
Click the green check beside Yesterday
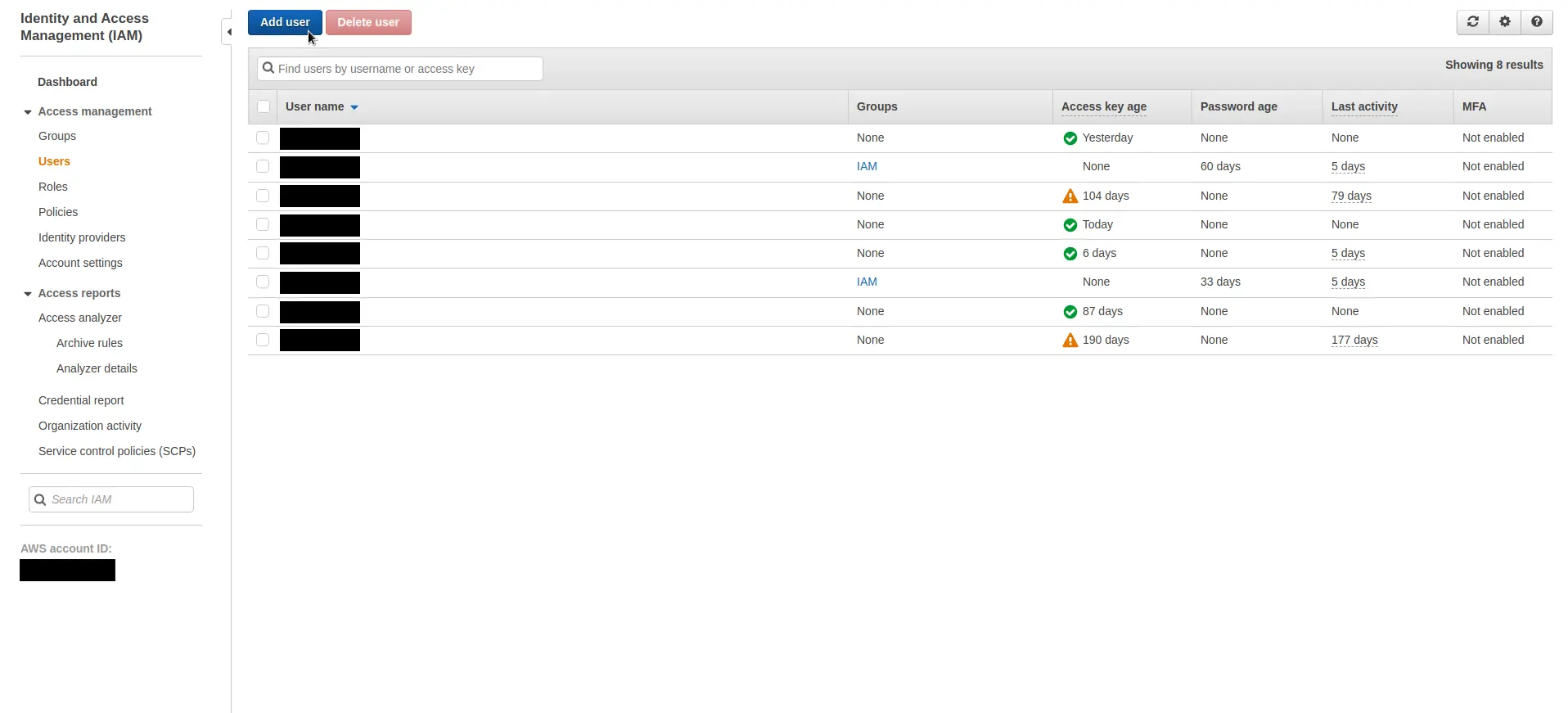[x=1070, y=138]
